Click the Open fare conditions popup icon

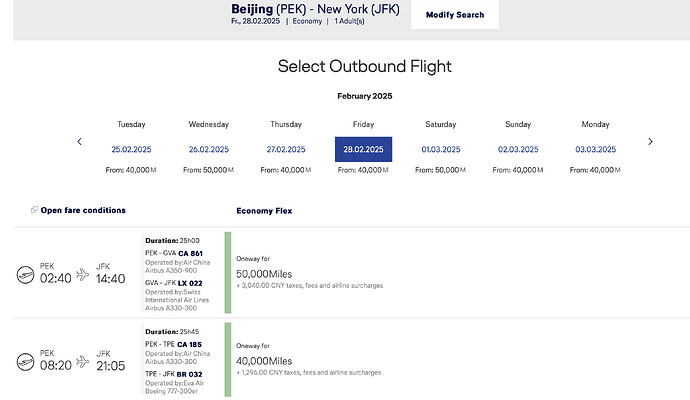[x=34, y=210]
